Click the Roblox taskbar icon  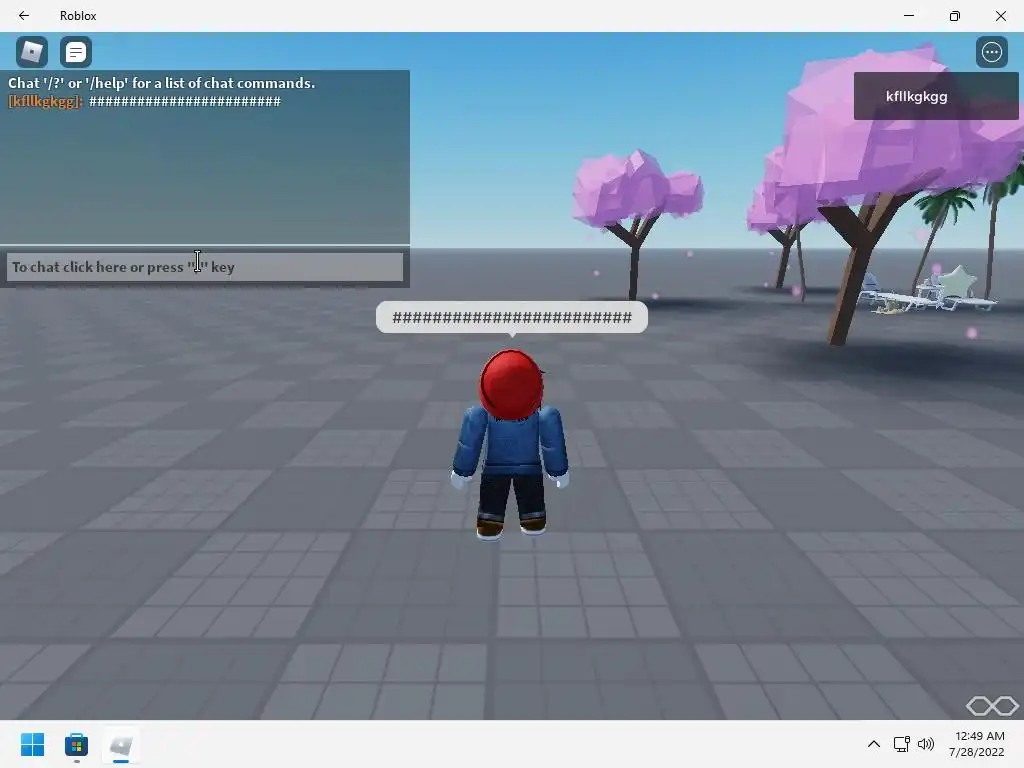coord(121,744)
